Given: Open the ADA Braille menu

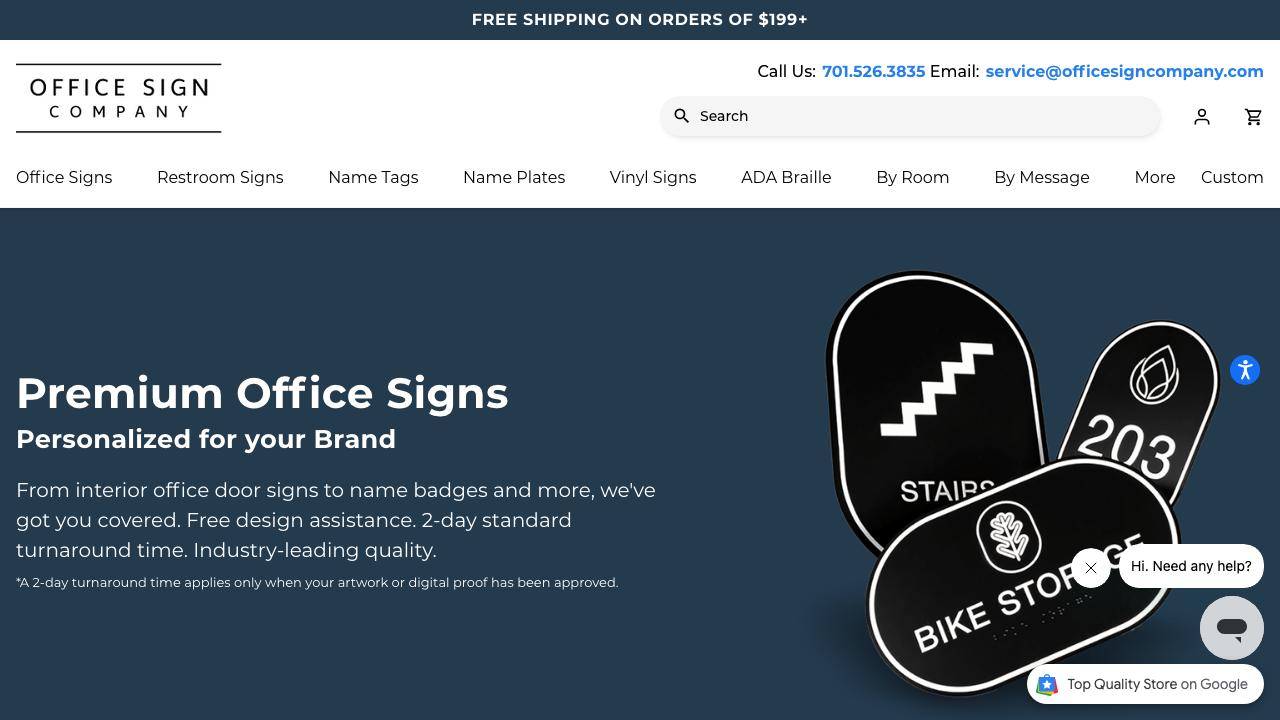Looking at the screenshot, I should pyautogui.click(x=786, y=178).
